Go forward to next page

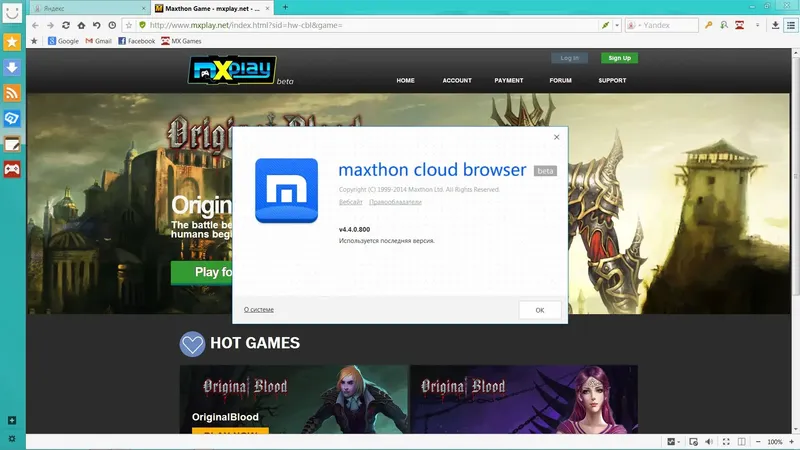click(x=50, y=25)
